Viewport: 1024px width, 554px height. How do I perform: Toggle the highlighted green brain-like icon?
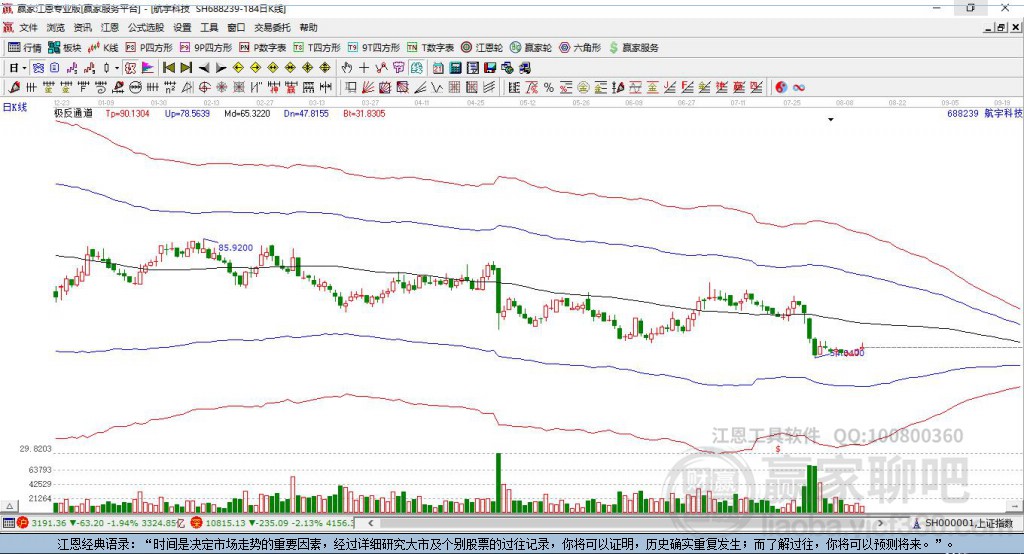(416, 67)
